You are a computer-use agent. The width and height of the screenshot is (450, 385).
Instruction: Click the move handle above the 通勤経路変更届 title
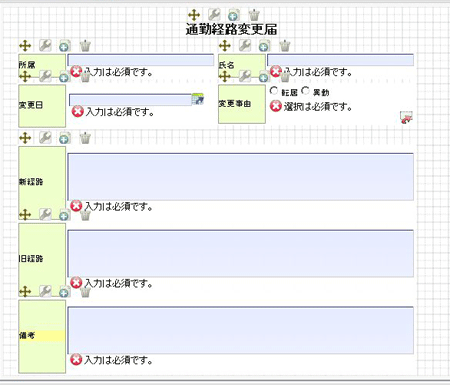click(194, 15)
